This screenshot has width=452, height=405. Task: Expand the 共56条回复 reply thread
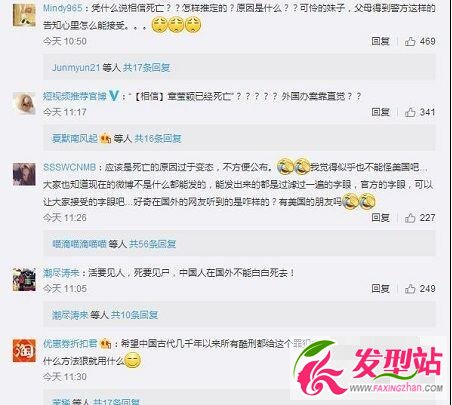pyautogui.click(x=152, y=244)
